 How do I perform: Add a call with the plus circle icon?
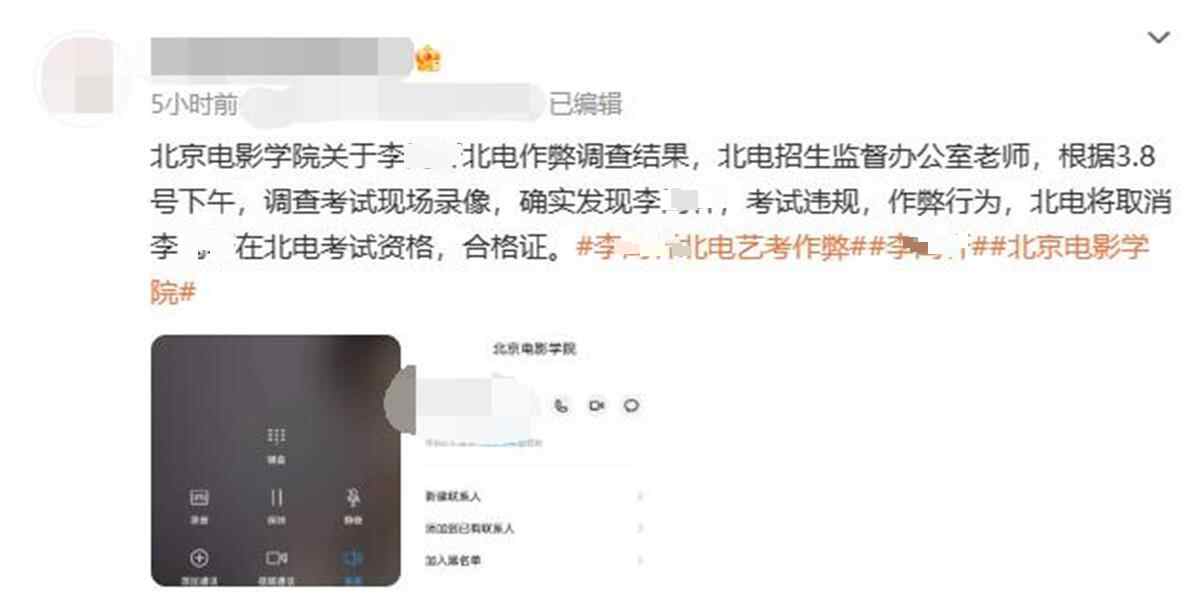pos(199,558)
